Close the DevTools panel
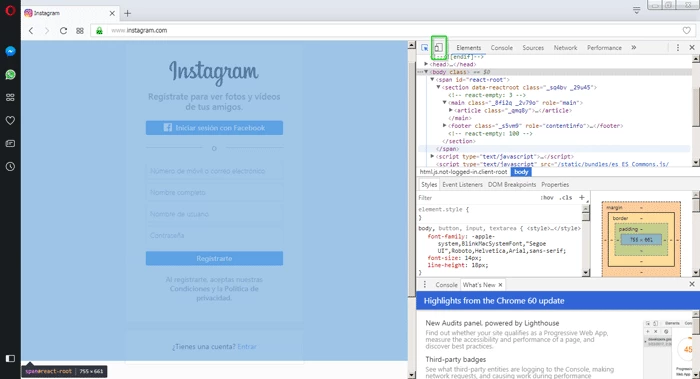 point(692,48)
